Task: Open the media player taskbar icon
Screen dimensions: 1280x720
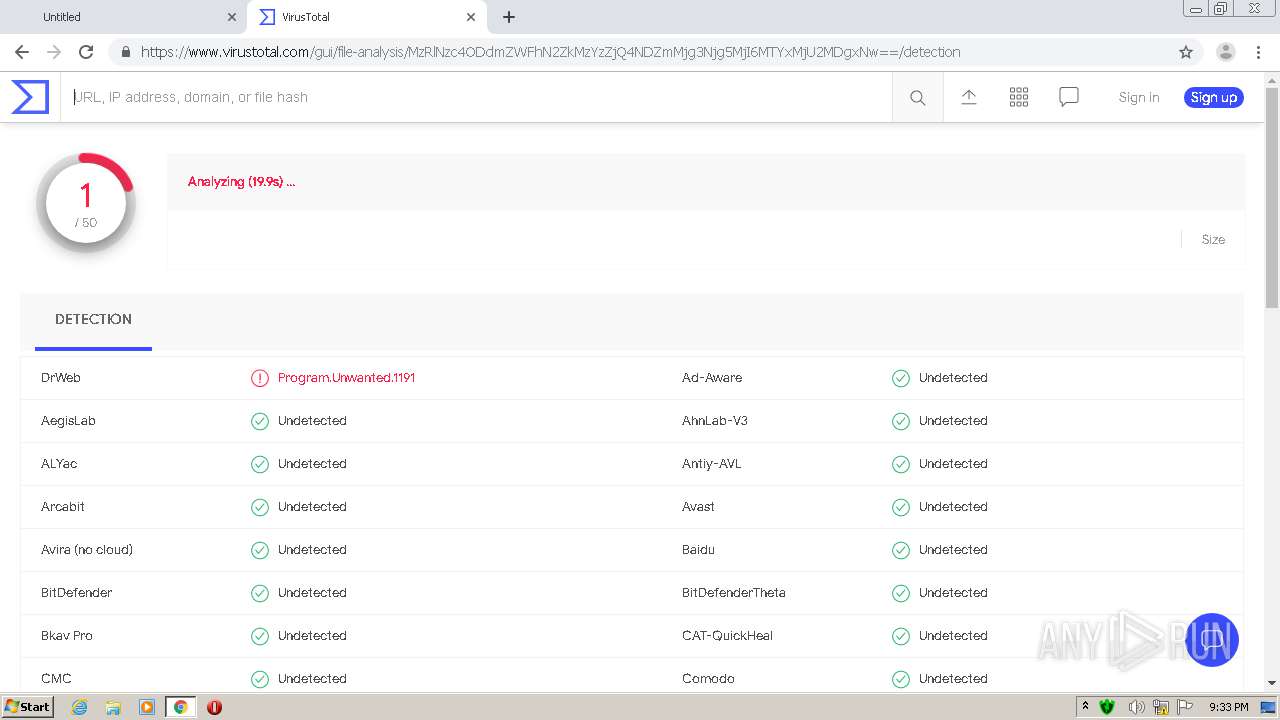Action: pyautogui.click(x=147, y=707)
